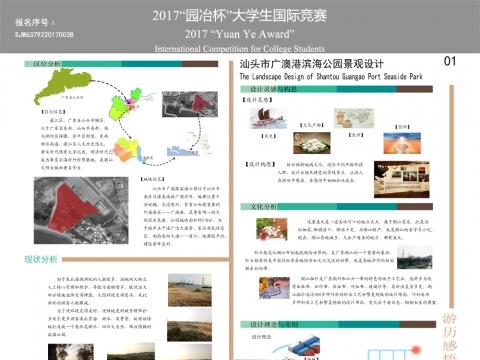480x360 pixels.
Task: Click the '【设计构思】' label
Action: click(260, 164)
